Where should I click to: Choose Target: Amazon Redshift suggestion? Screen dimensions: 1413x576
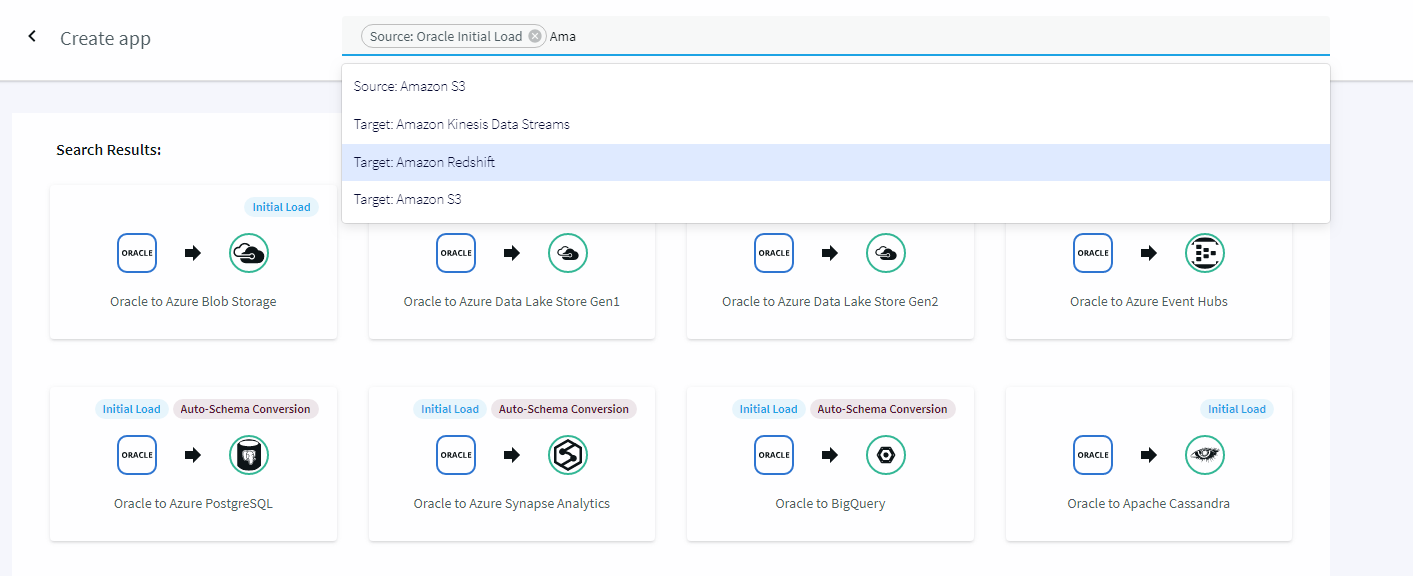click(x=836, y=162)
